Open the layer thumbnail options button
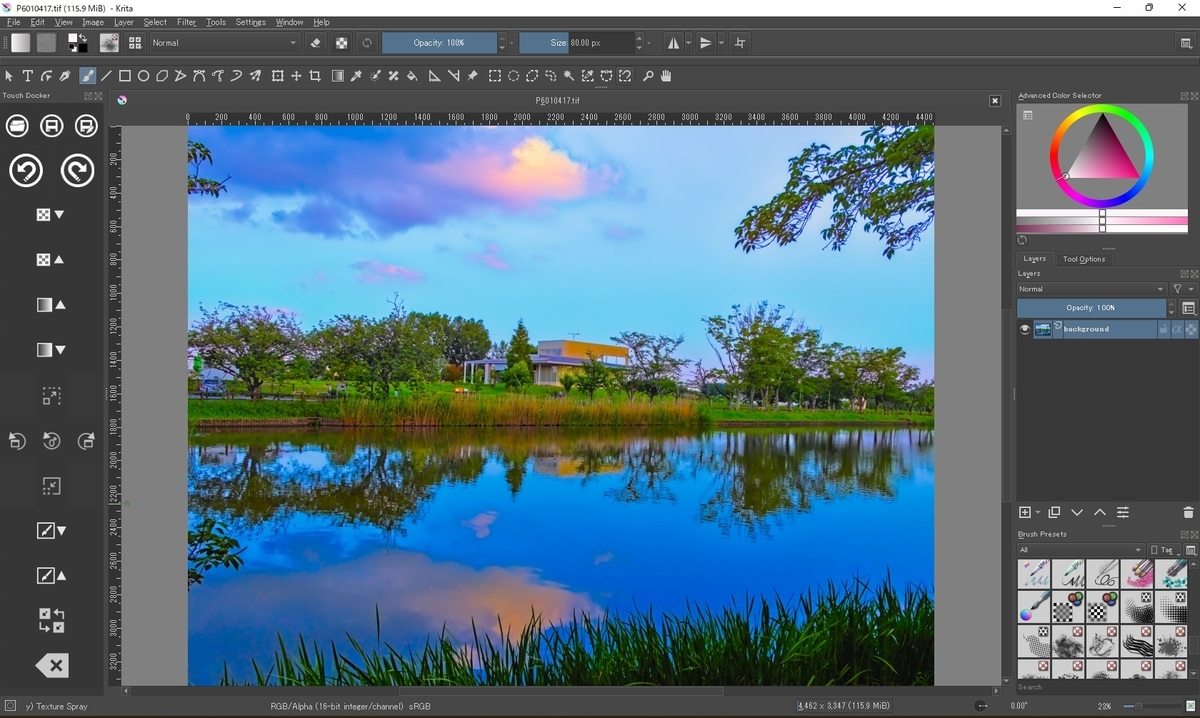The image size is (1200, 718). (1189, 308)
